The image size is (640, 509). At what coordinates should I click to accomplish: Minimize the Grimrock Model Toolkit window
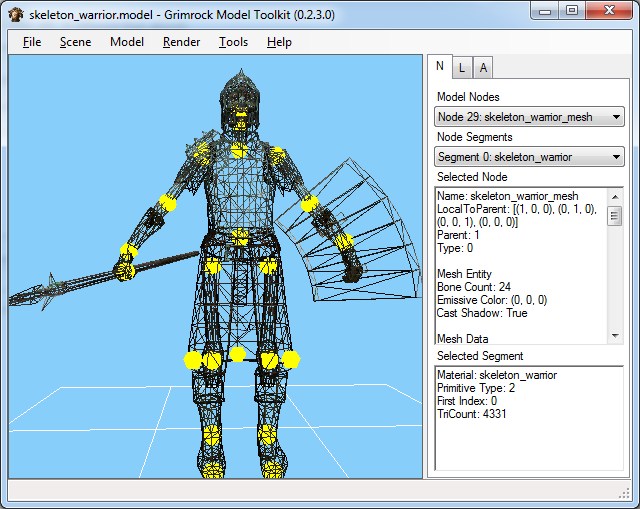click(x=545, y=11)
